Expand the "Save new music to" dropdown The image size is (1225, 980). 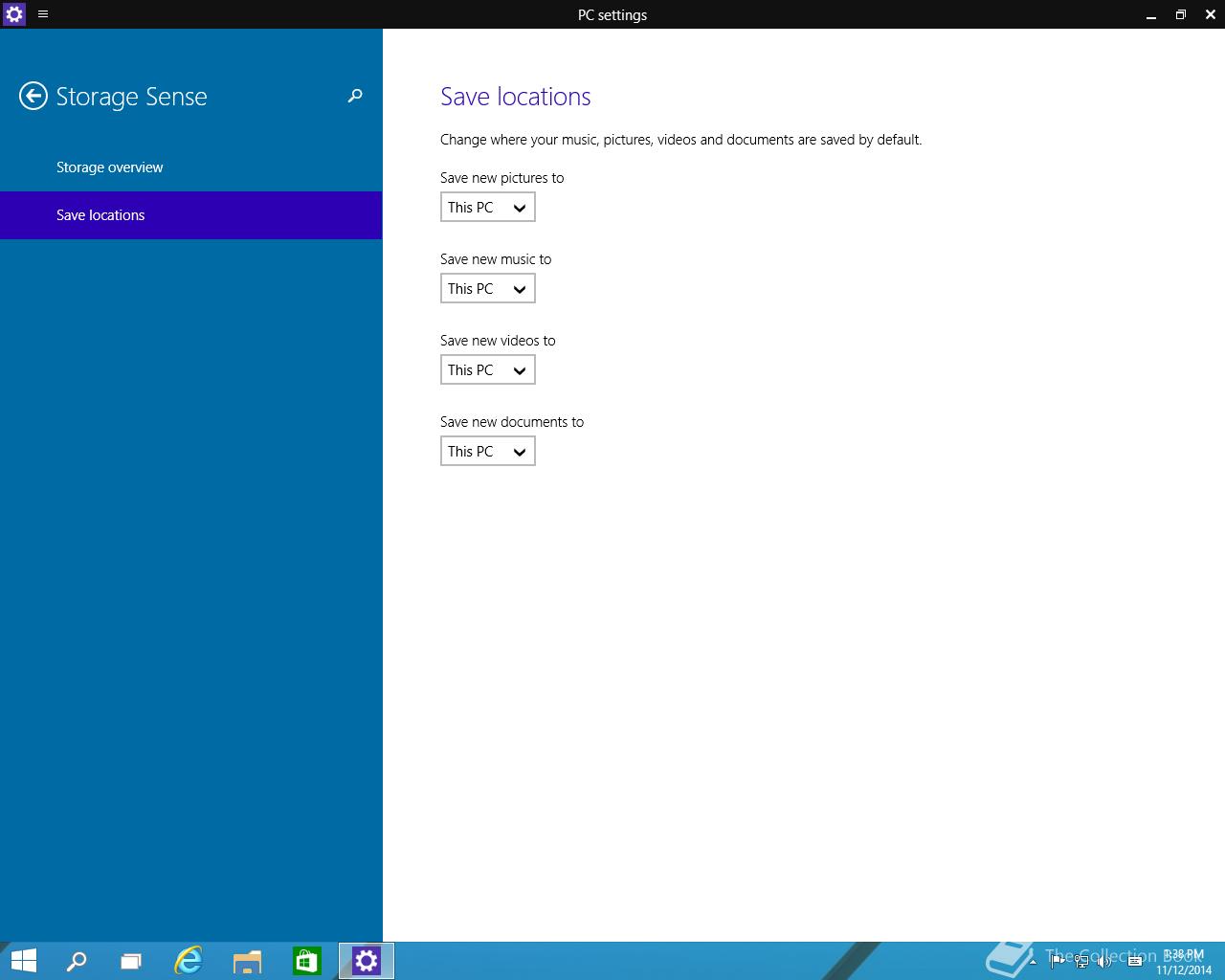coord(487,289)
